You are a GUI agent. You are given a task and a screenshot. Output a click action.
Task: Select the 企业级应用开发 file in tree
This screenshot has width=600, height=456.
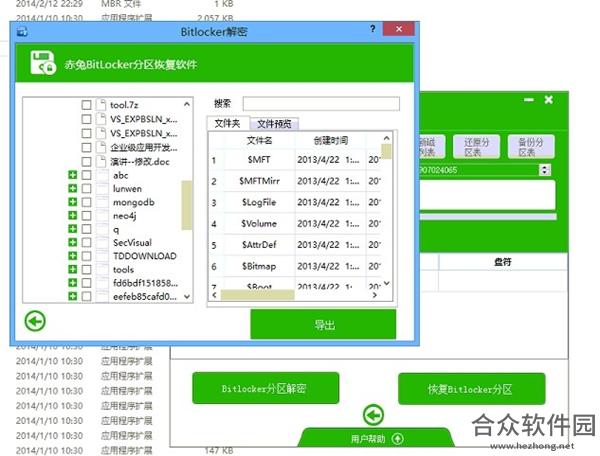[x=144, y=147]
